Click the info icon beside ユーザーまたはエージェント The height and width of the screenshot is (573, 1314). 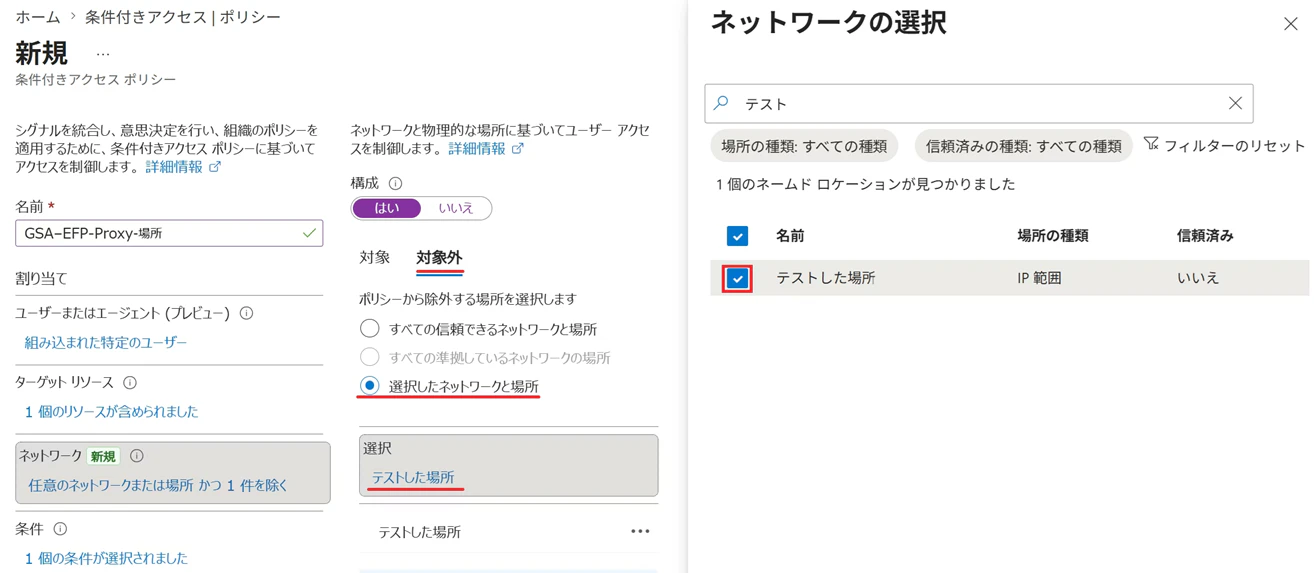(x=246, y=313)
